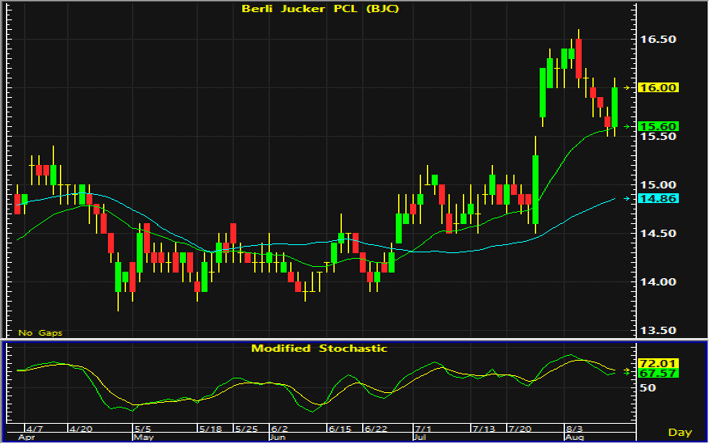Screen dimensions: 710x444
Task: Click the Modified Stochastic panel title
Action: pos(319,349)
